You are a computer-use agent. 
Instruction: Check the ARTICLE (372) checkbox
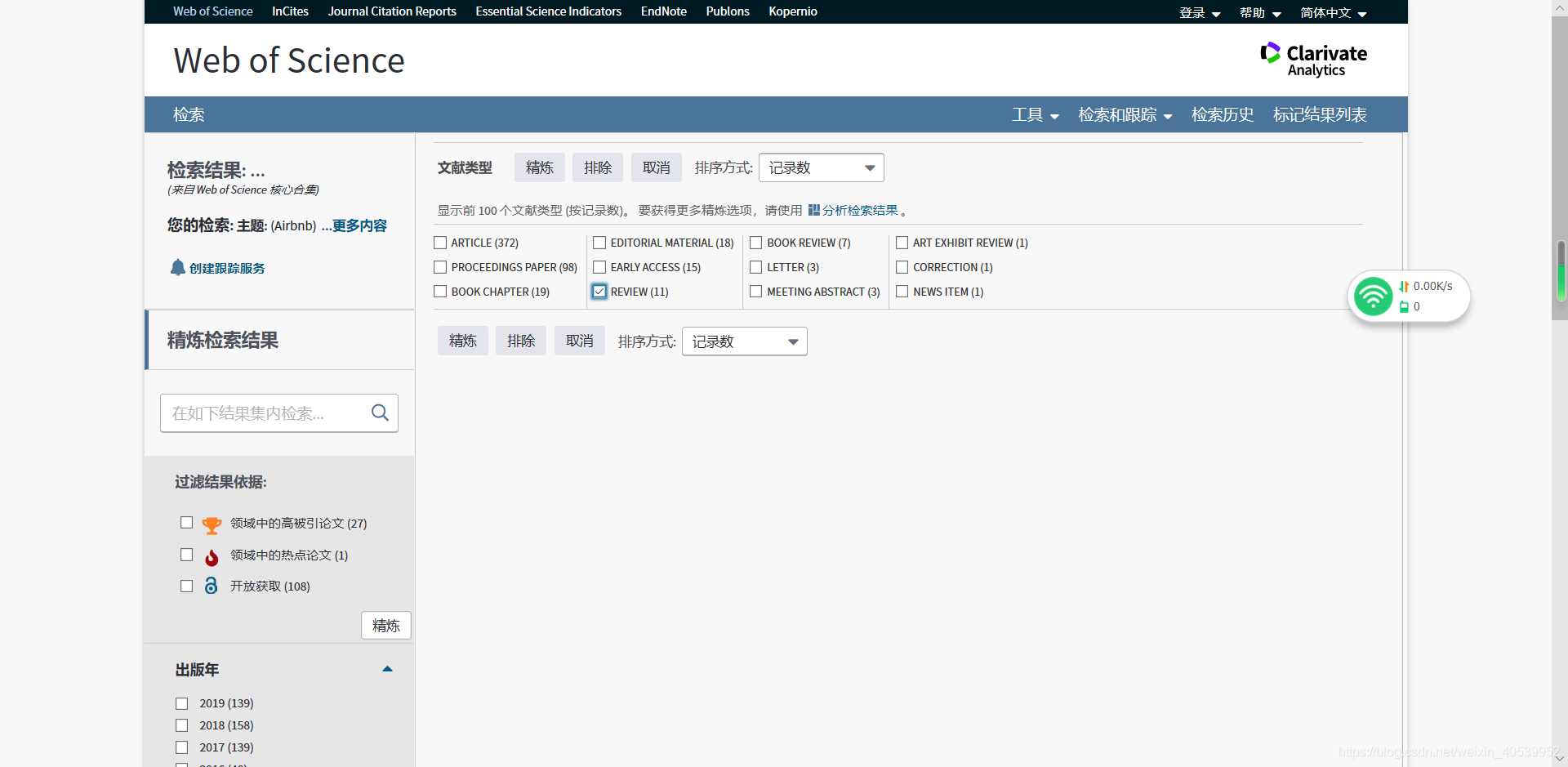click(440, 243)
